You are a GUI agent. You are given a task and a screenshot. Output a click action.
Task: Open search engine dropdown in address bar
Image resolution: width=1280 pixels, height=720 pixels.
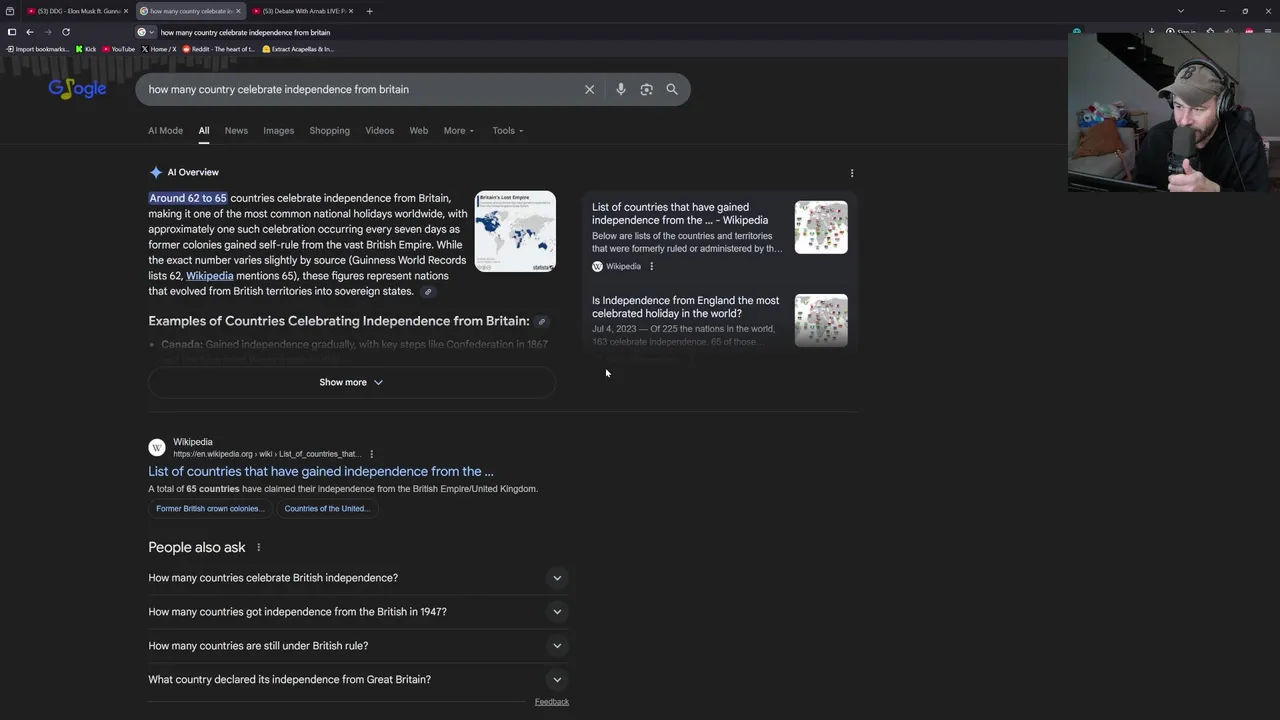pyautogui.click(x=146, y=32)
